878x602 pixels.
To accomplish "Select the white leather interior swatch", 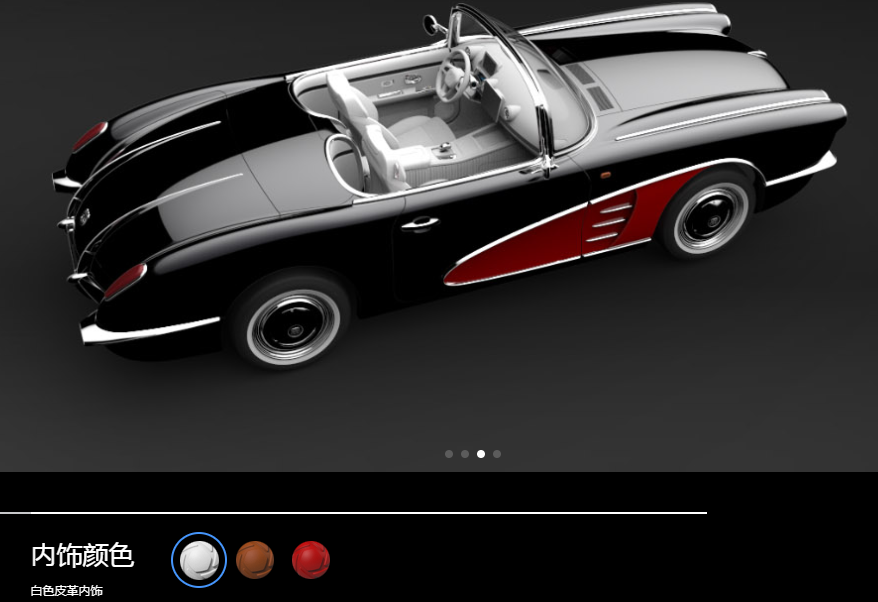I will click(x=199, y=559).
